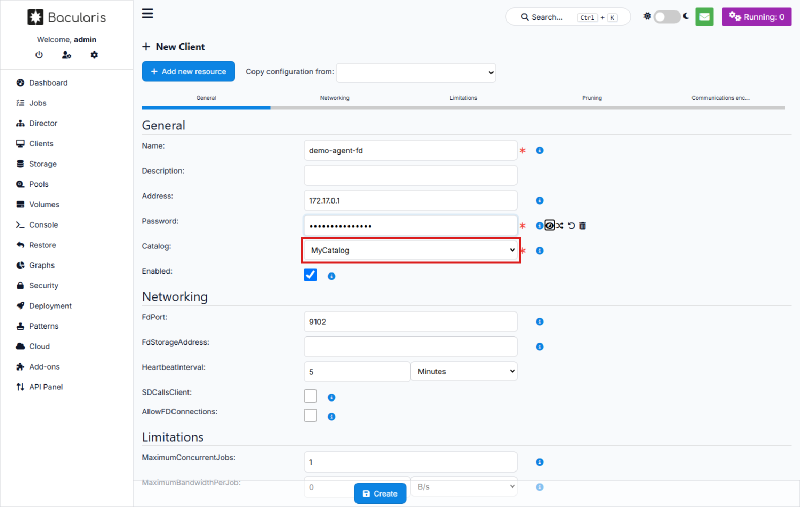The image size is (800, 507).
Task: Click the empty Description field
Action: pos(411,175)
